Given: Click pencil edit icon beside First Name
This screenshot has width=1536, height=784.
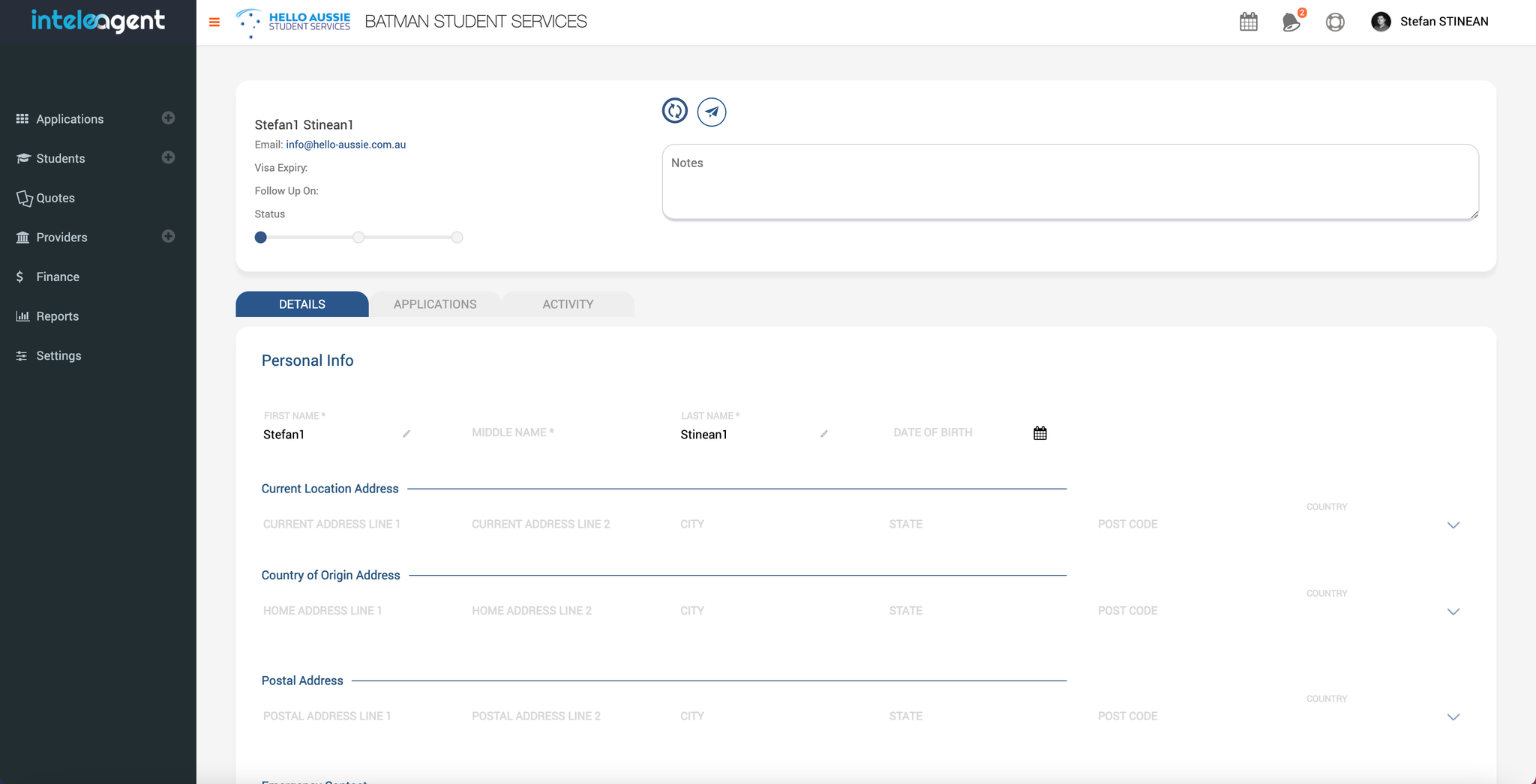Looking at the screenshot, I should coord(406,434).
